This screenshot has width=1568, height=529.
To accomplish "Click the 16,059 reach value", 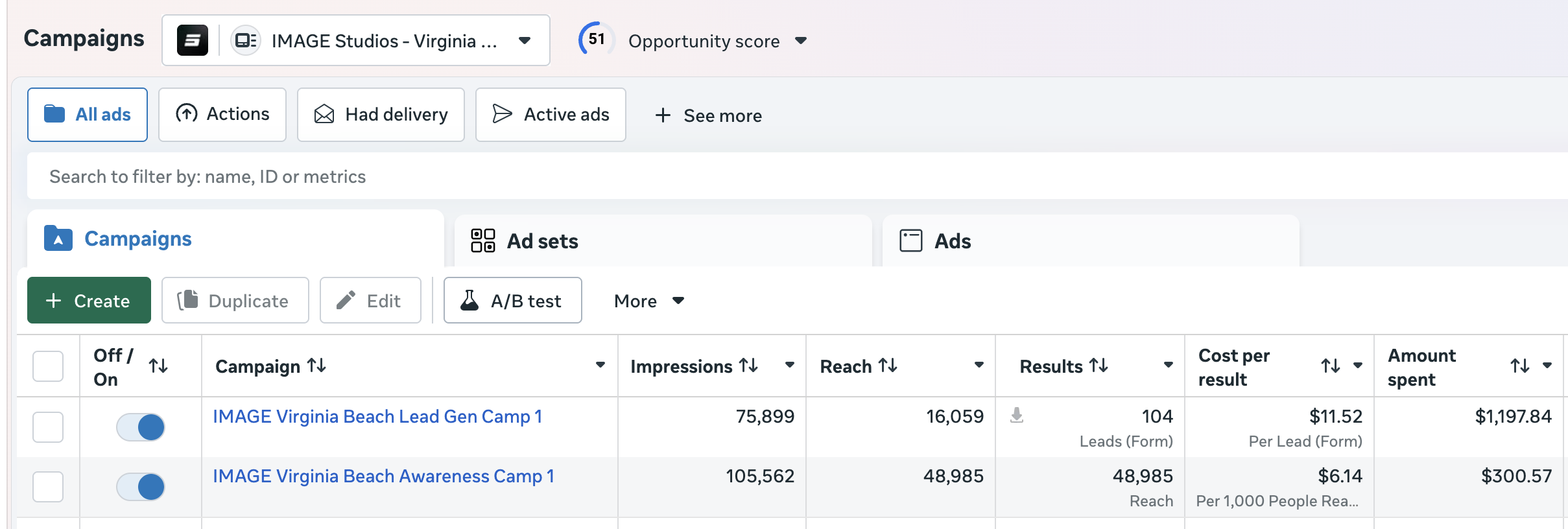I will (955, 416).
